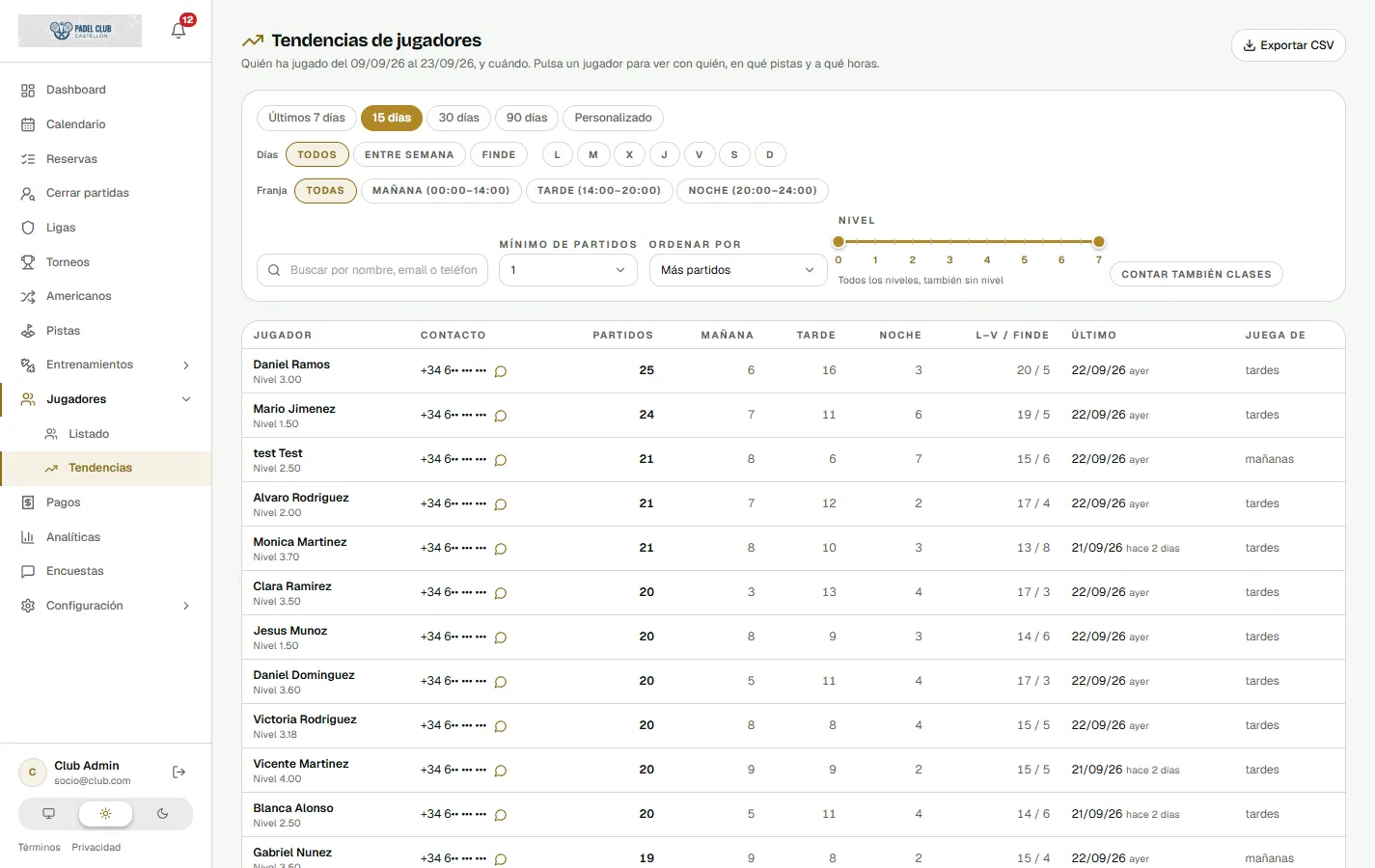
Task: Open the Mínimo de partidos dropdown
Action: click(568, 270)
